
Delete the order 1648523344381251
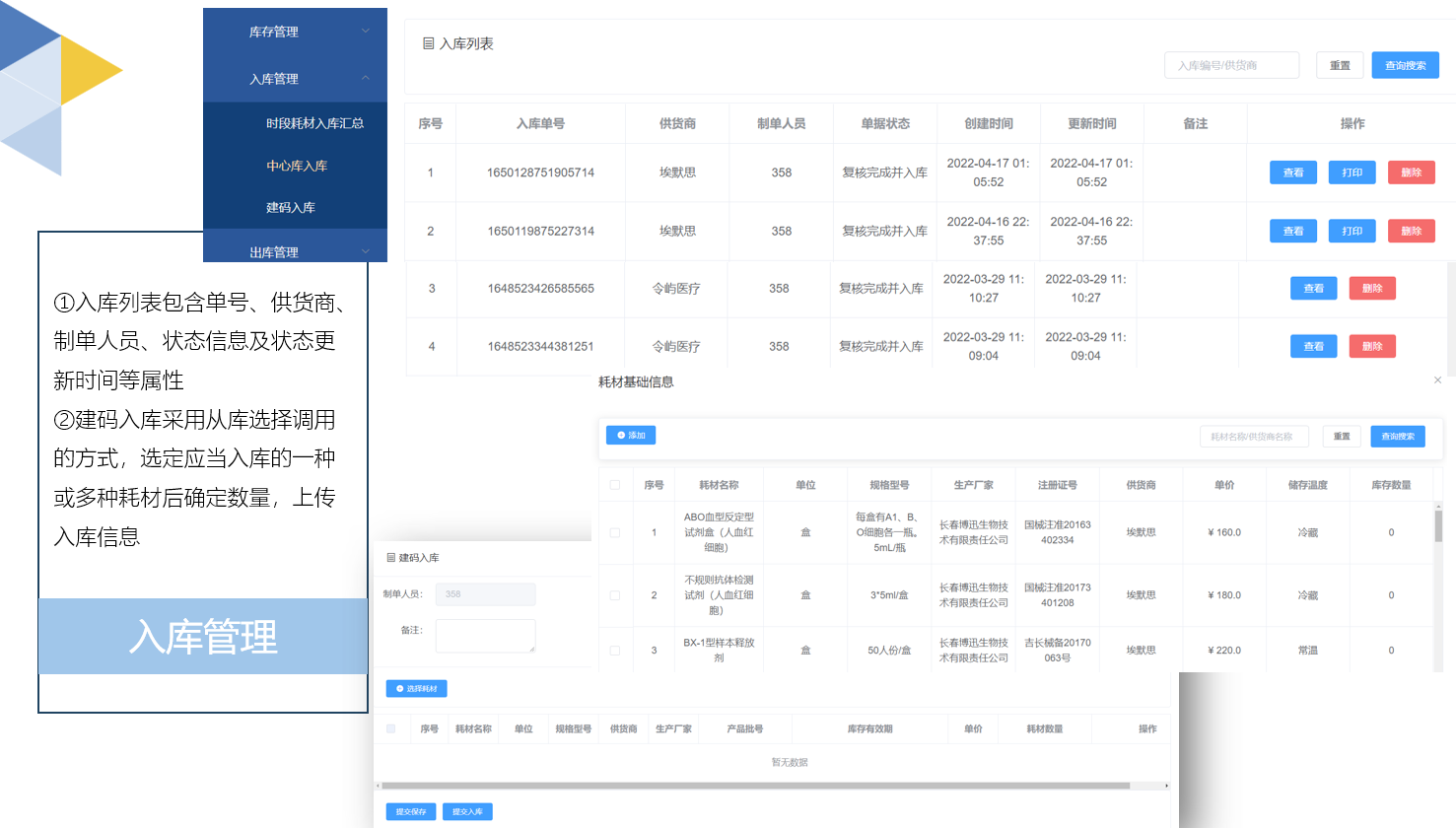tap(1372, 346)
